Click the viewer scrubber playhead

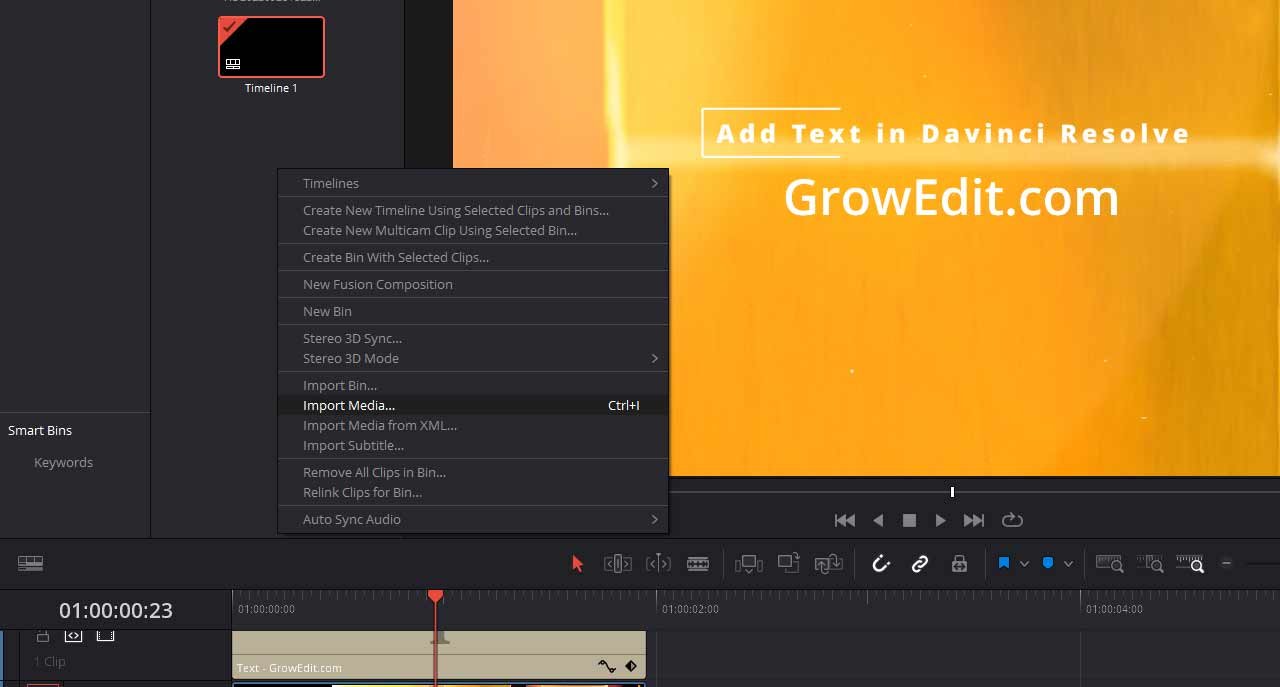click(x=952, y=492)
